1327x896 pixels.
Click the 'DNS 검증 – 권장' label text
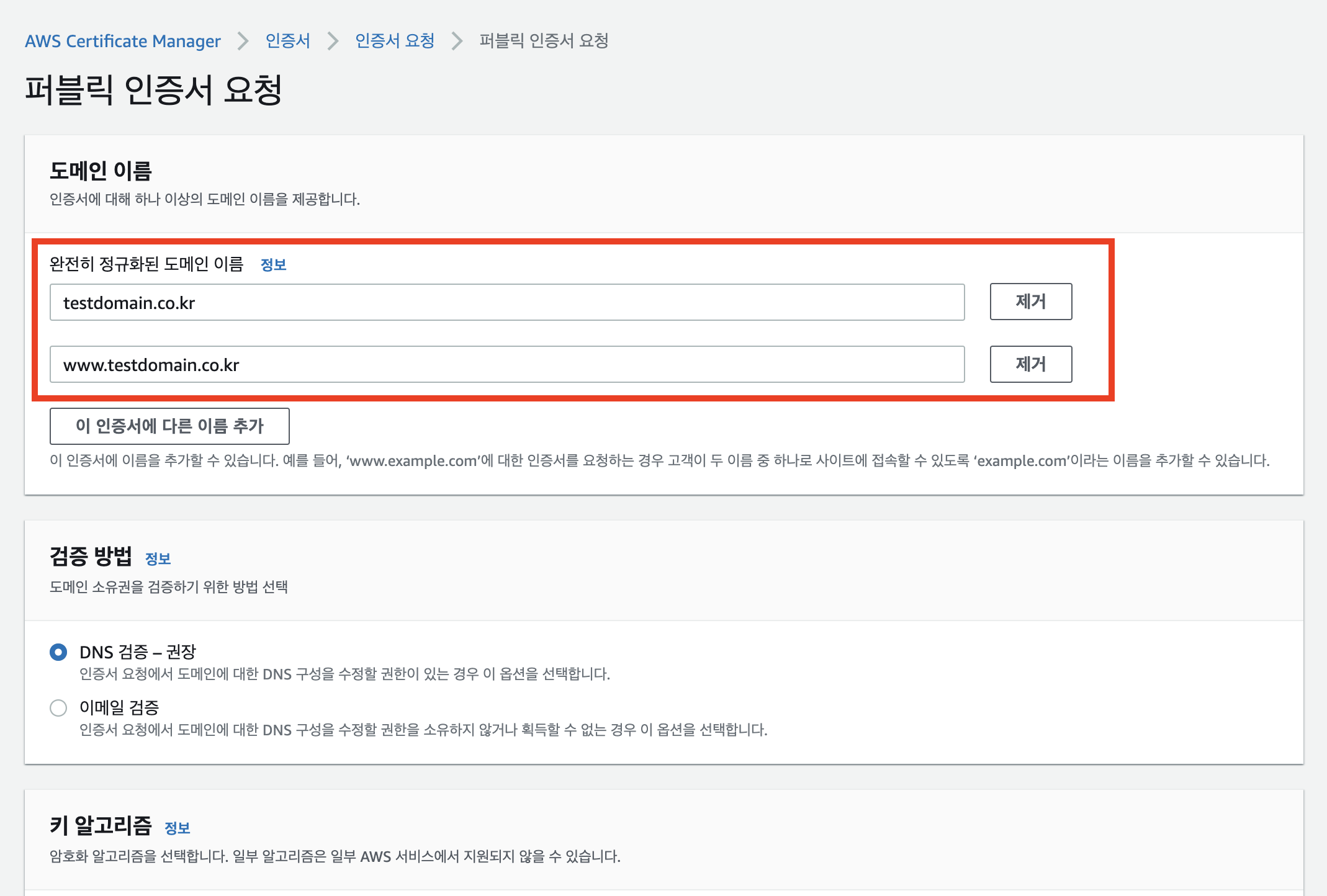pos(138,652)
